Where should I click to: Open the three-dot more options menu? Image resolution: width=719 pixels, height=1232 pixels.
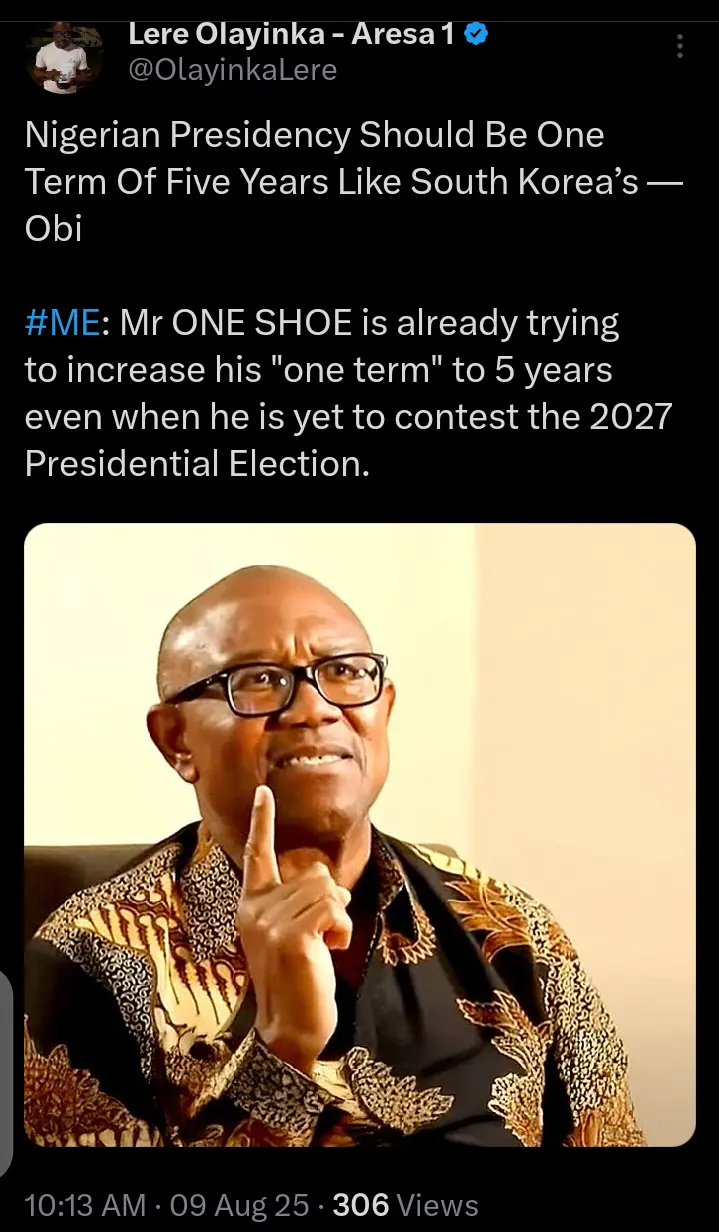681,46
